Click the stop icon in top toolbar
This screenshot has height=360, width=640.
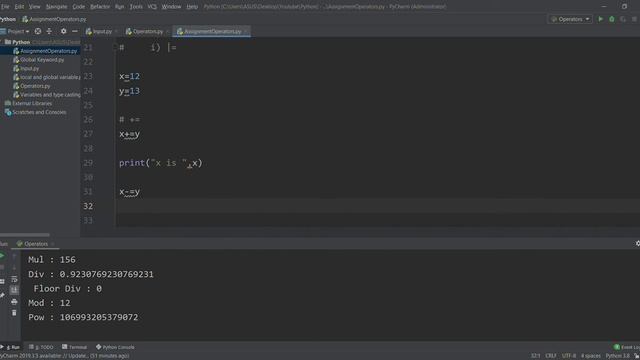click(634, 19)
